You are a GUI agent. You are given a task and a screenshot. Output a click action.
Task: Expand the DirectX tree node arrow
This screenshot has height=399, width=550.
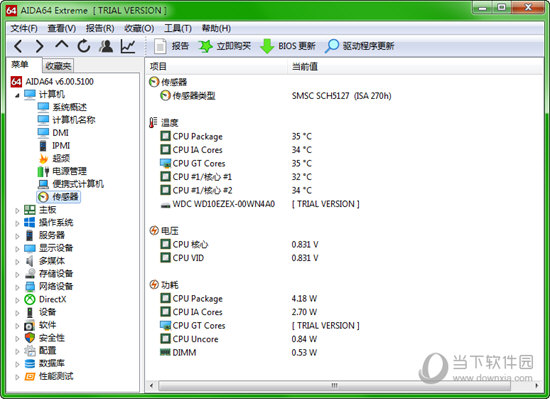pyautogui.click(x=17, y=300)
